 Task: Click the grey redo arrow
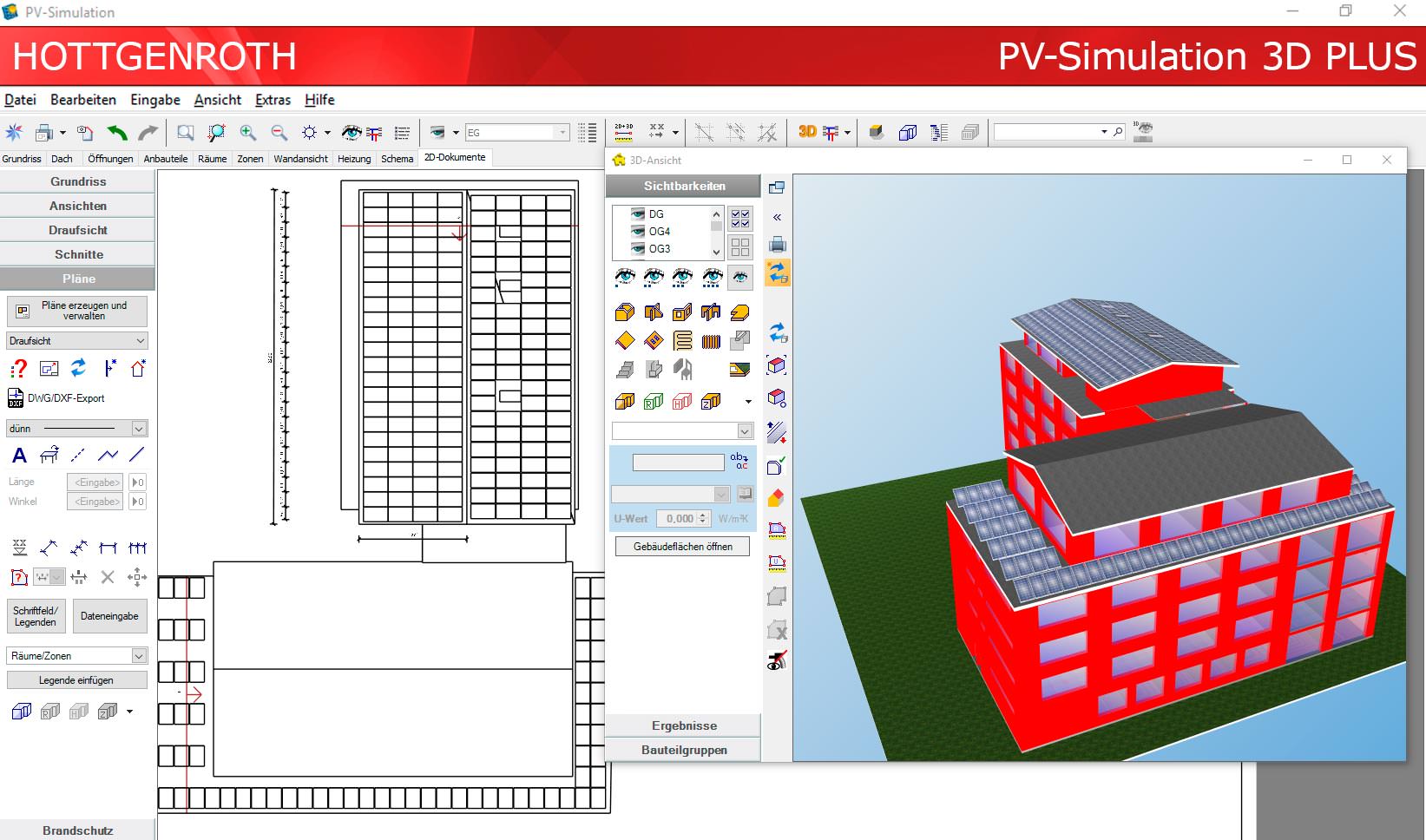[x=148, y=132]
